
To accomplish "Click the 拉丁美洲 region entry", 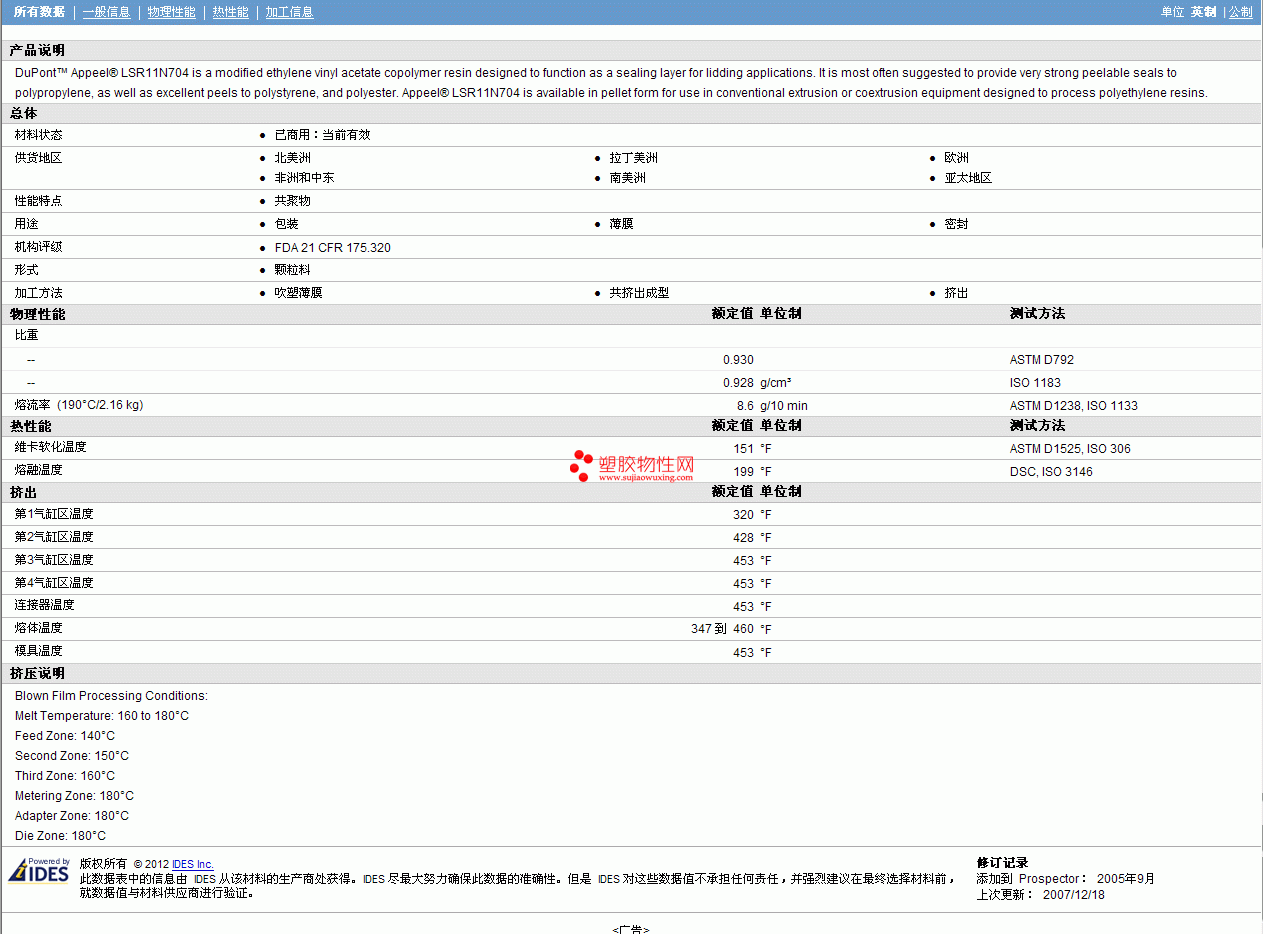I will tap(633, 158).
